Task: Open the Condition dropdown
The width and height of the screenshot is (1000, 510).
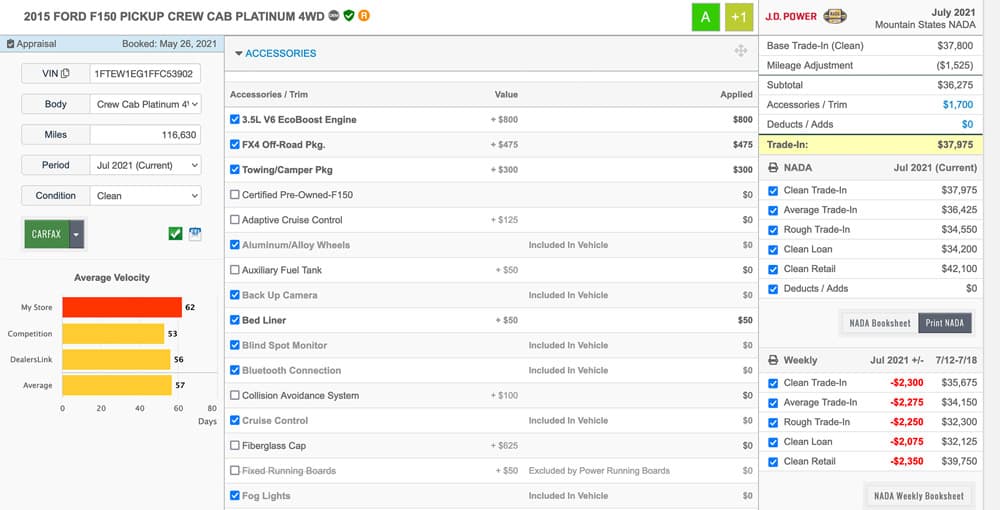Action: click(145, 196)
